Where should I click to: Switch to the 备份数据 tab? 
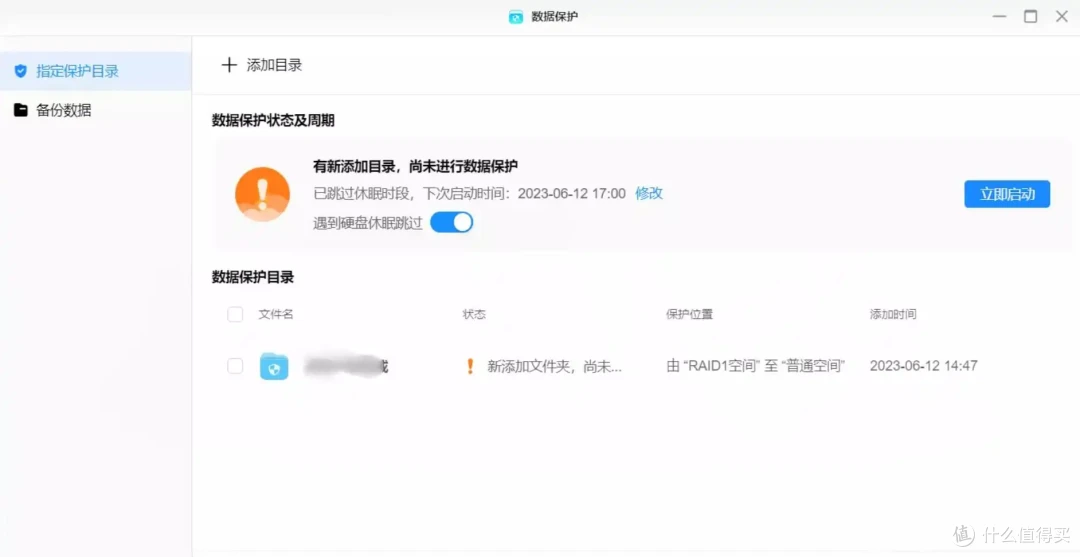click(x=96, y=109)
